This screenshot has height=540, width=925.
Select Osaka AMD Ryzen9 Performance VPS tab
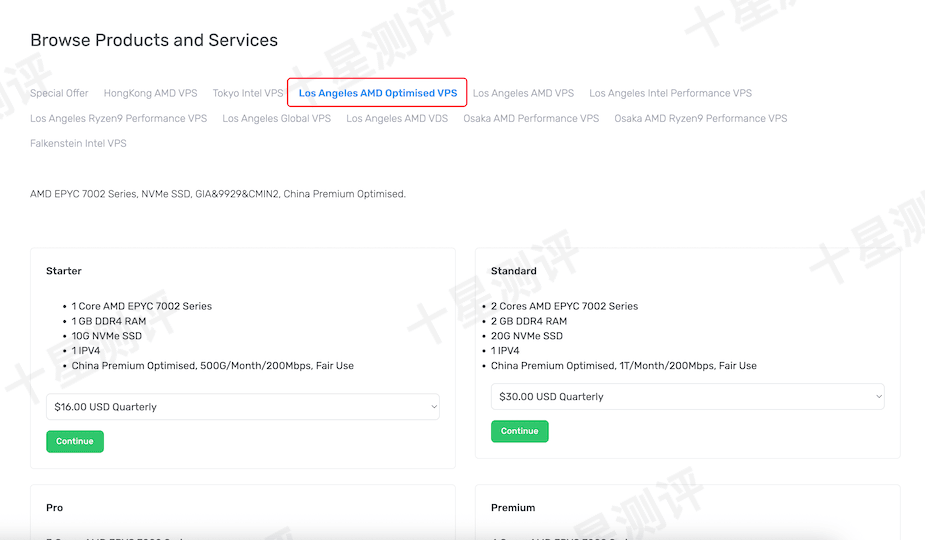pos(700,118)
